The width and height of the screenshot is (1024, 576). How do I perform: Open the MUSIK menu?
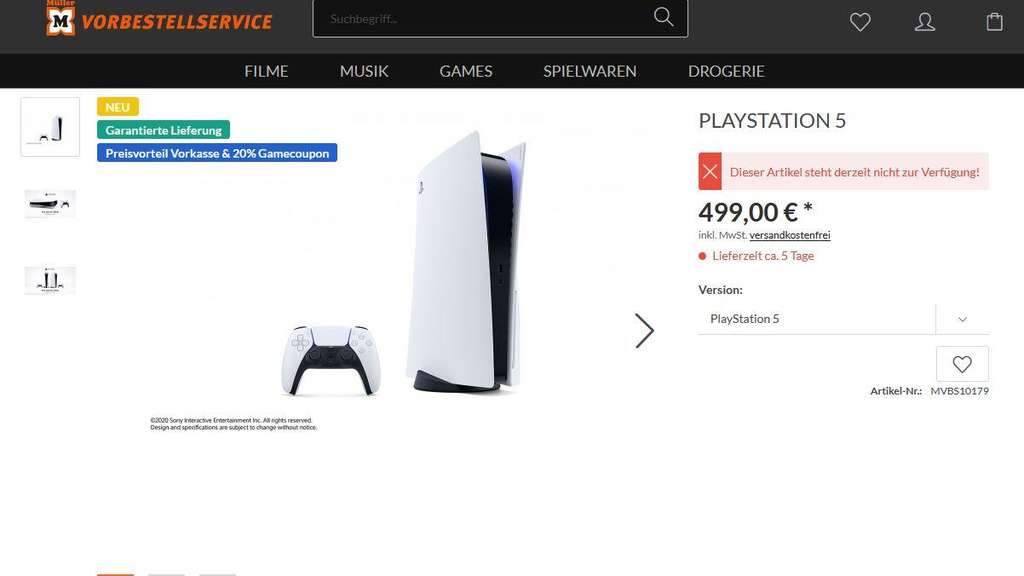click(364, 71)
